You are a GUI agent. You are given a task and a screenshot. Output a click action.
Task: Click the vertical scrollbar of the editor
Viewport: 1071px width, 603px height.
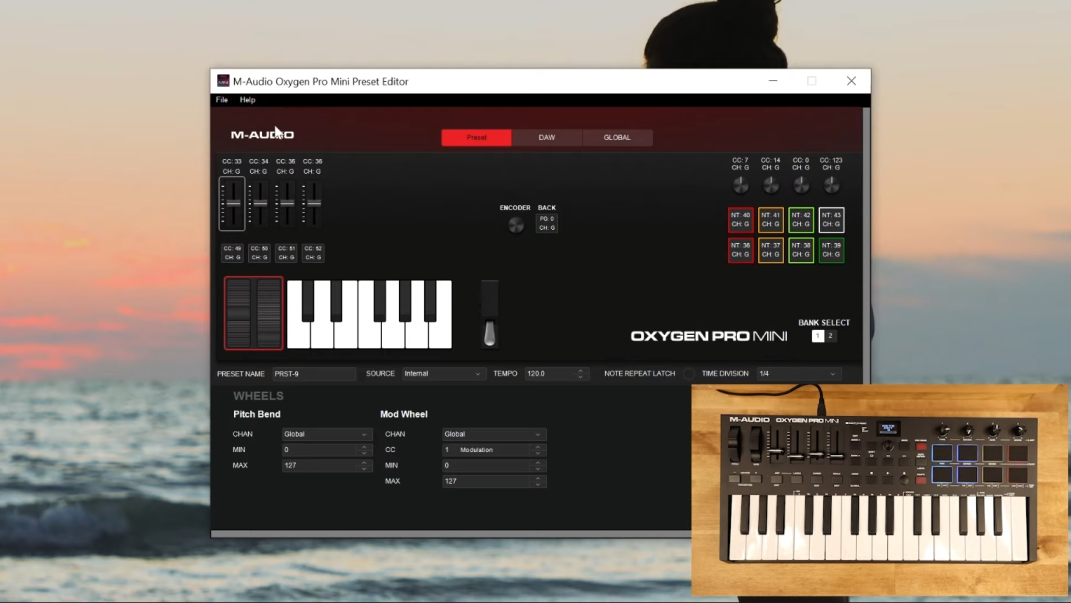[x=867, y=246]
